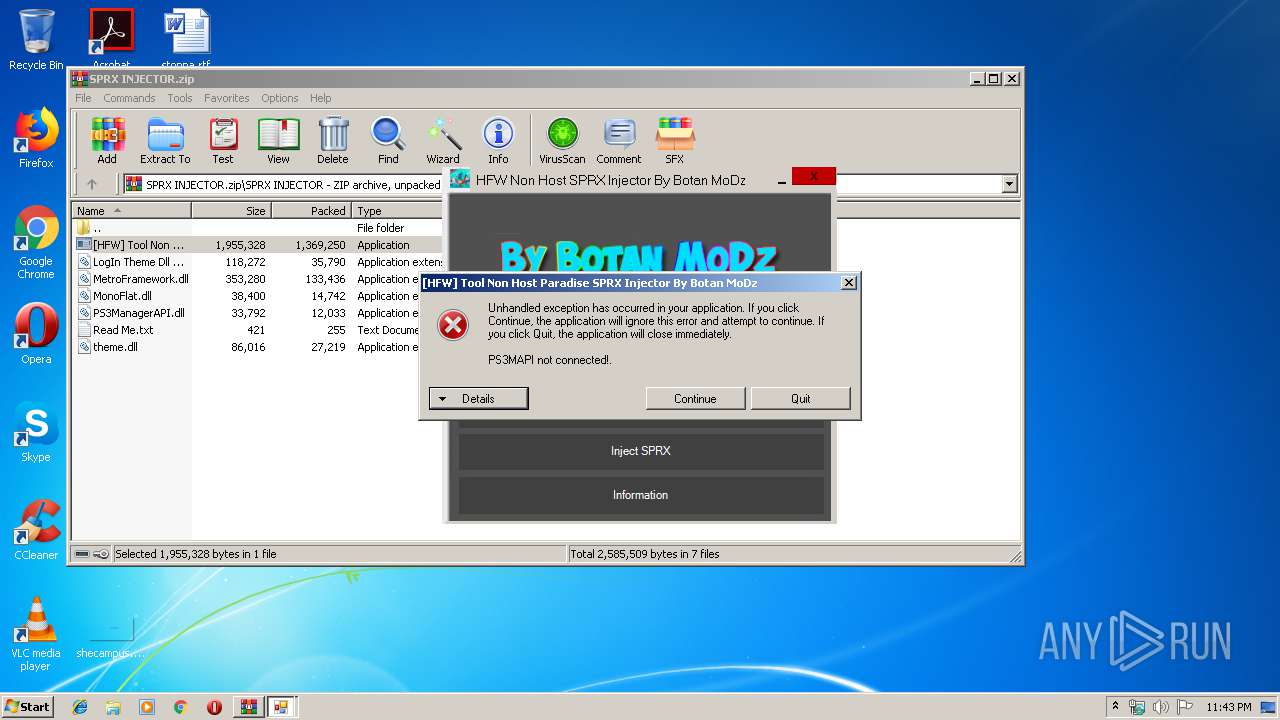Screen dimensions: 1280x720
Task: Run VirusScan from WinRAR toolbar
Action: [x=562, y=140]
